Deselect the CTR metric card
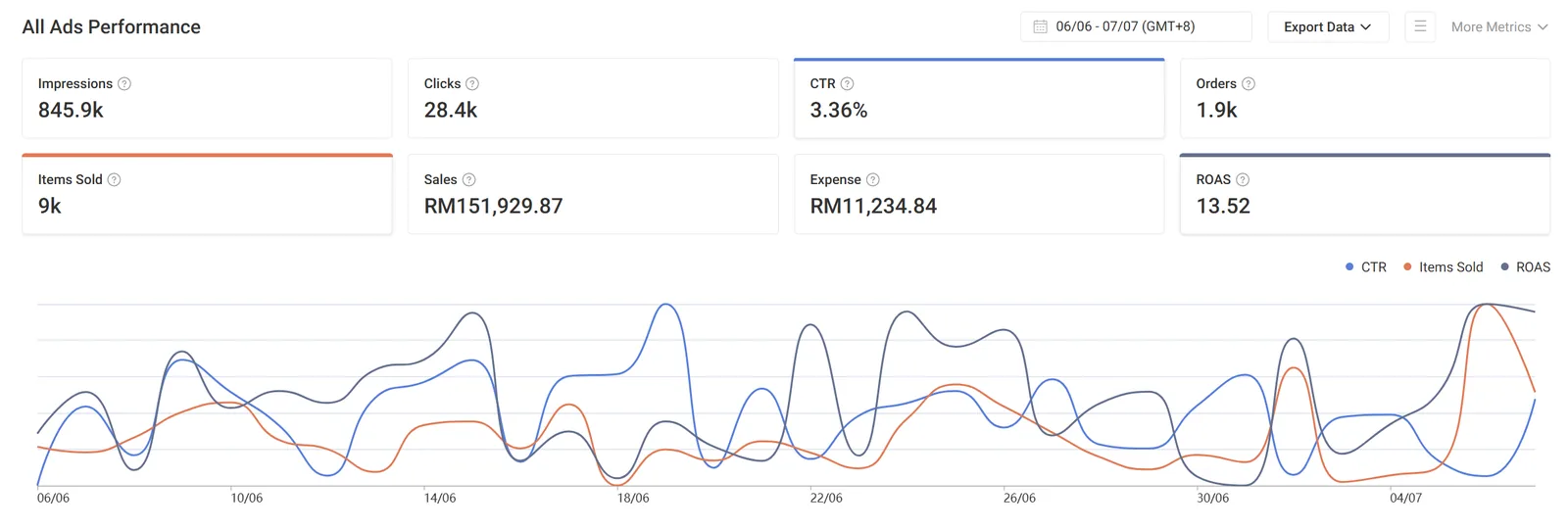The height and width of the screenshot is (528, 1568). click(979, 98)
